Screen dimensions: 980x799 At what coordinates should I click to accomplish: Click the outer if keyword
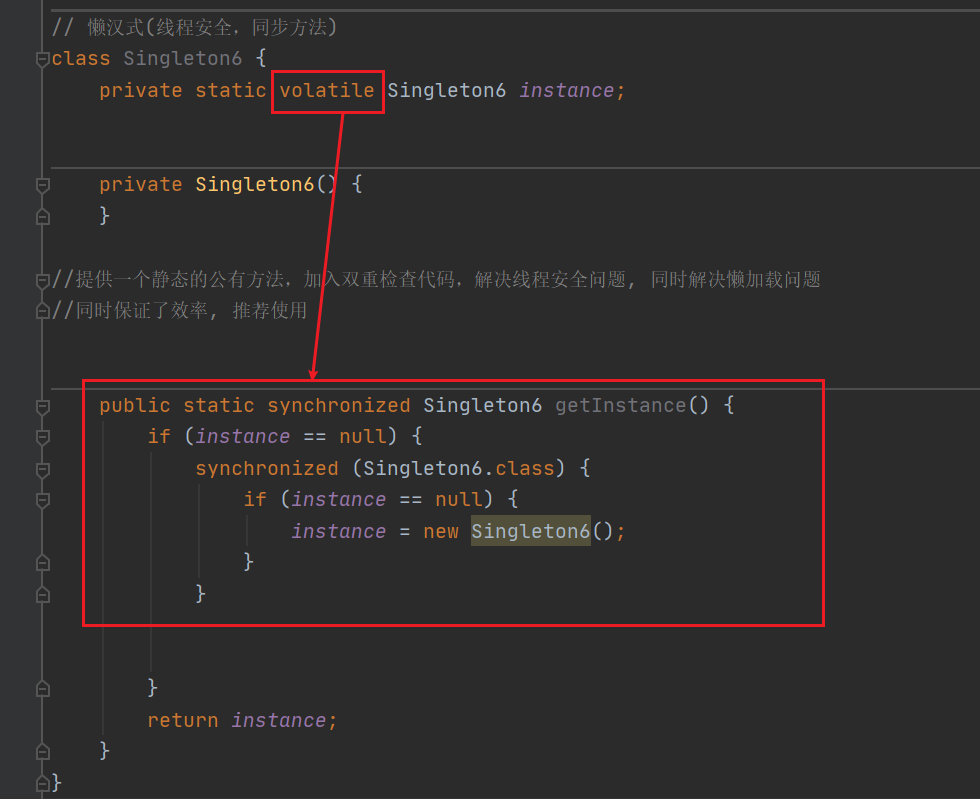[159, 436]
